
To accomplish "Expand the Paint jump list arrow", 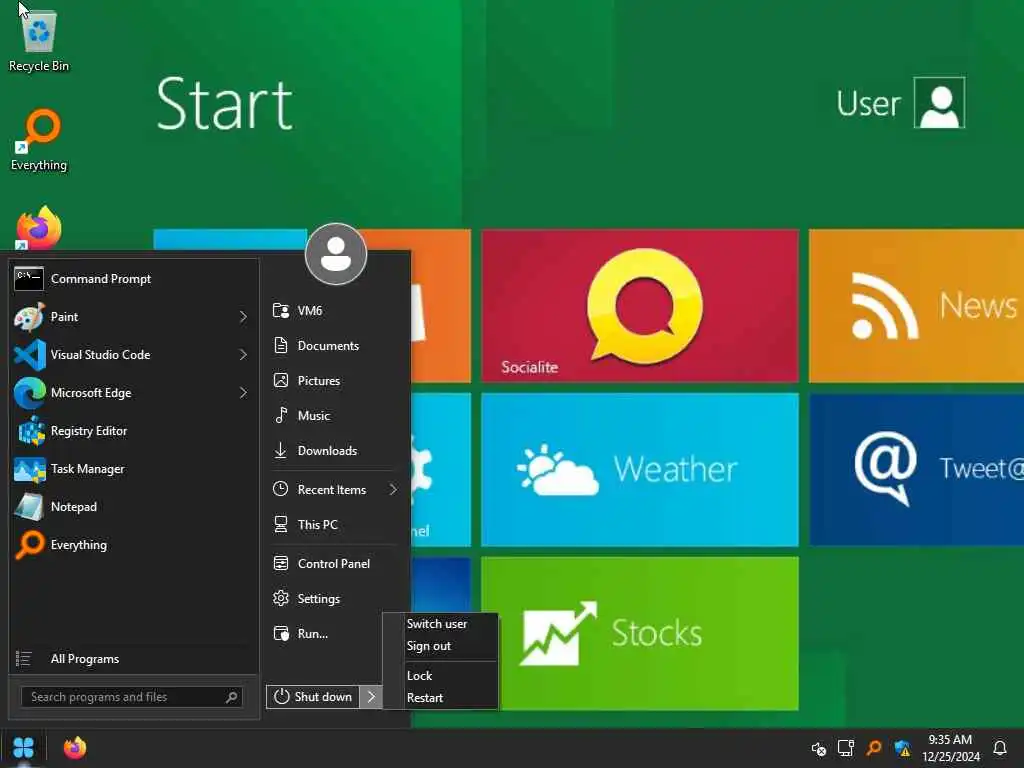I will [x=244, y=317].
